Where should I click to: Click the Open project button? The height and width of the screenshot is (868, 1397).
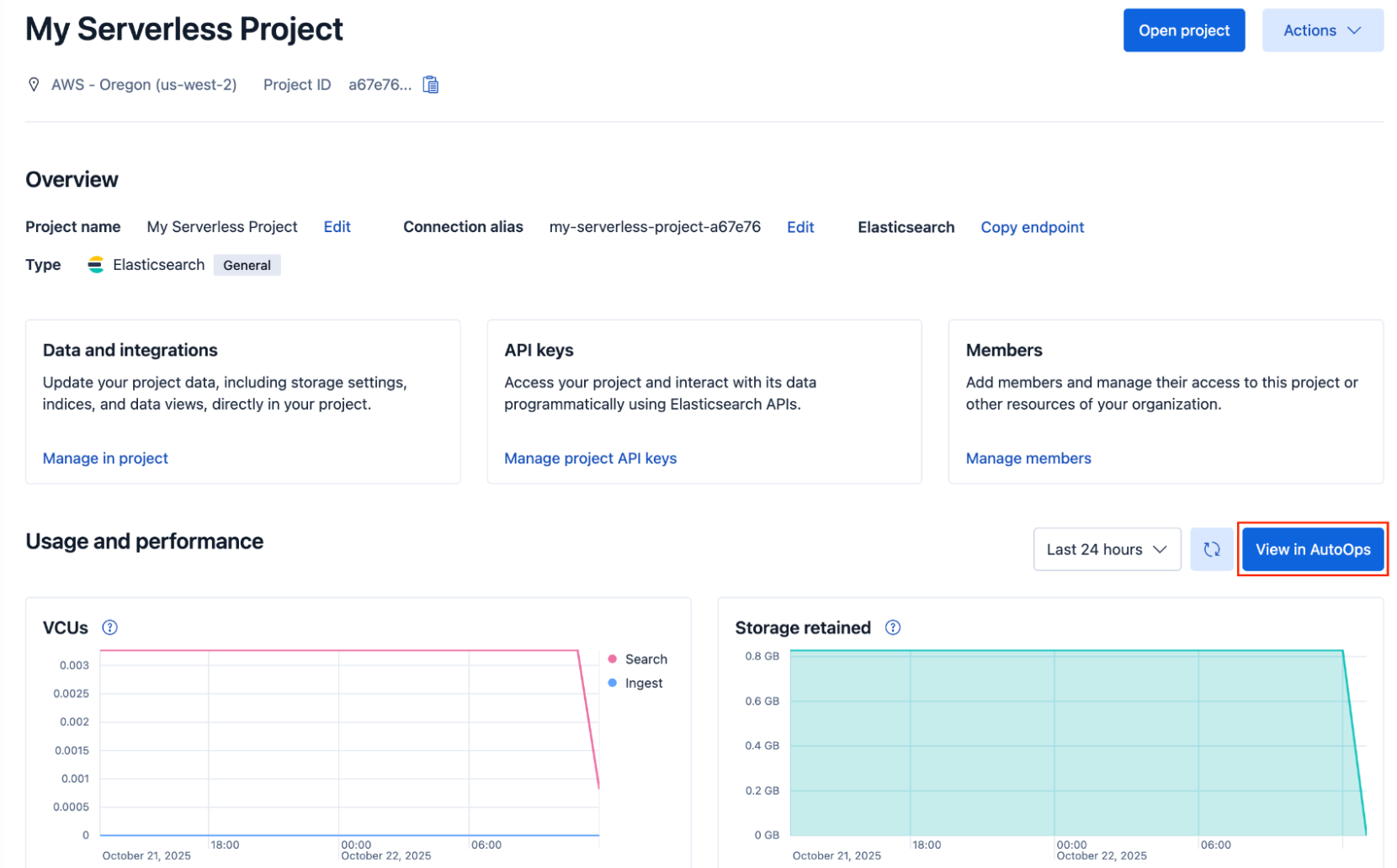[x=1183, y=30]
